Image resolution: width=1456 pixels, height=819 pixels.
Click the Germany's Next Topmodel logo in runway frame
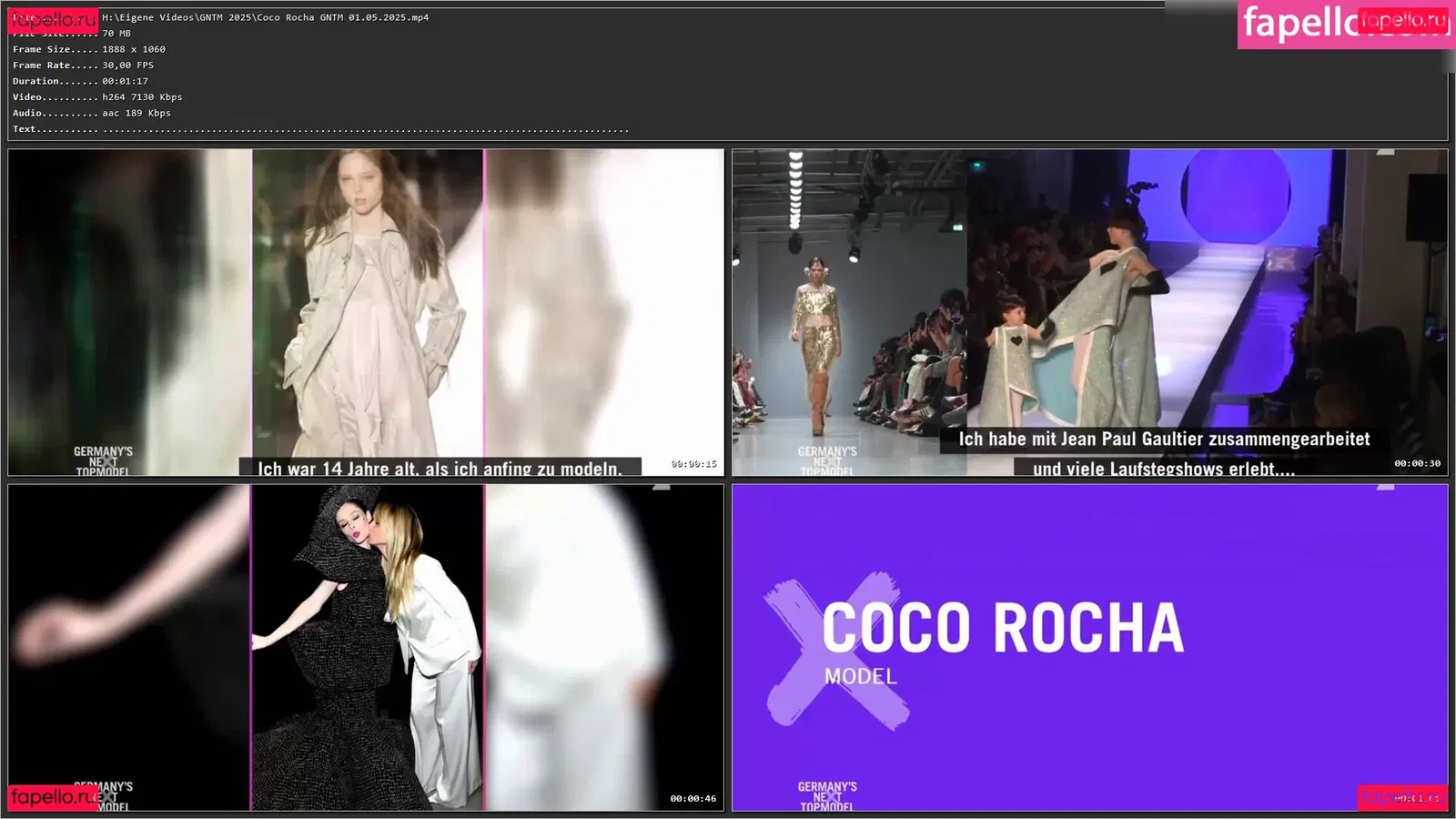click(827, 461)
